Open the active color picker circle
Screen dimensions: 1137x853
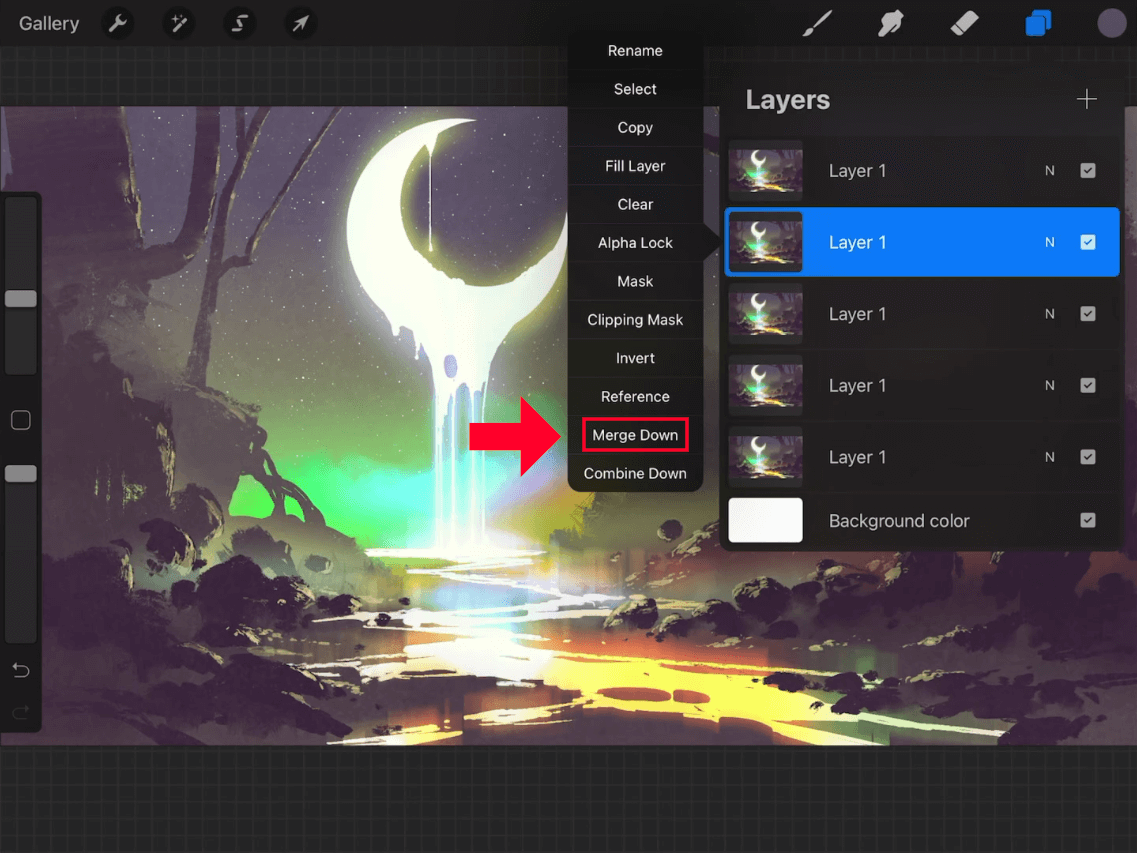click(x=1111, y=22)
